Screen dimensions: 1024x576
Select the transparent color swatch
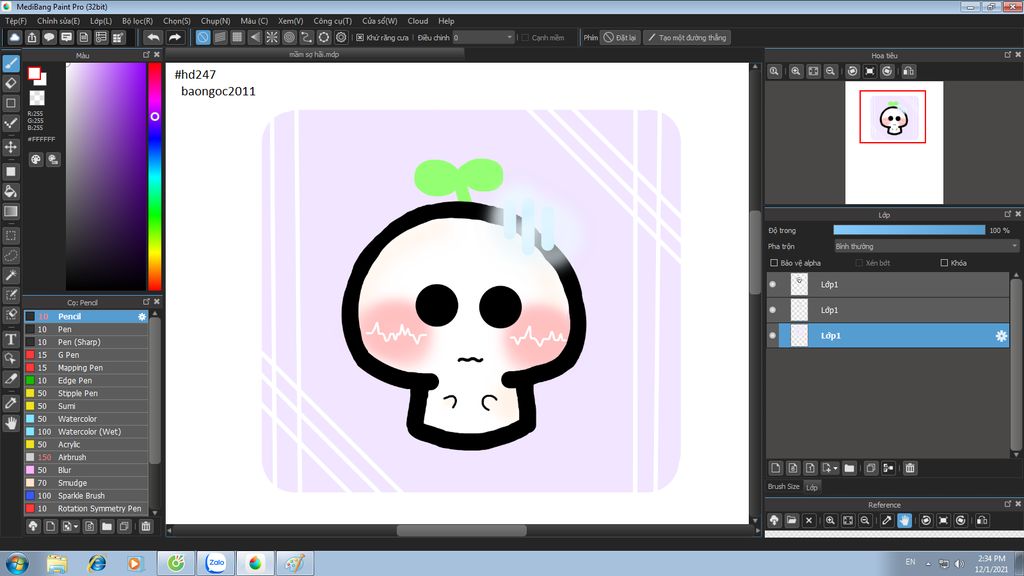(37, 98)
